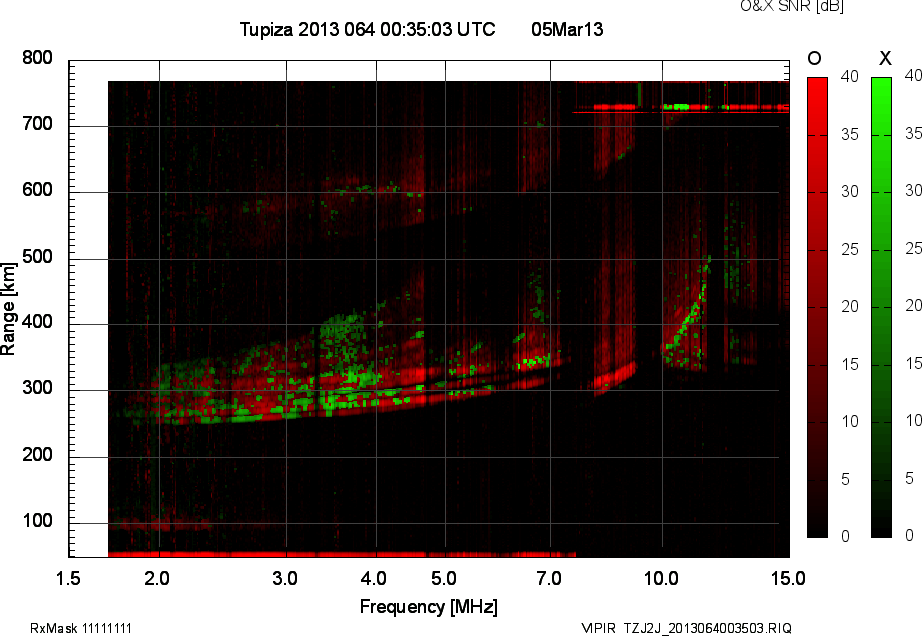The width and height of the screenshot is (922, 636).
Task: Click the 'O&X SNR [dB]' heading
Action: click(791, 6)
